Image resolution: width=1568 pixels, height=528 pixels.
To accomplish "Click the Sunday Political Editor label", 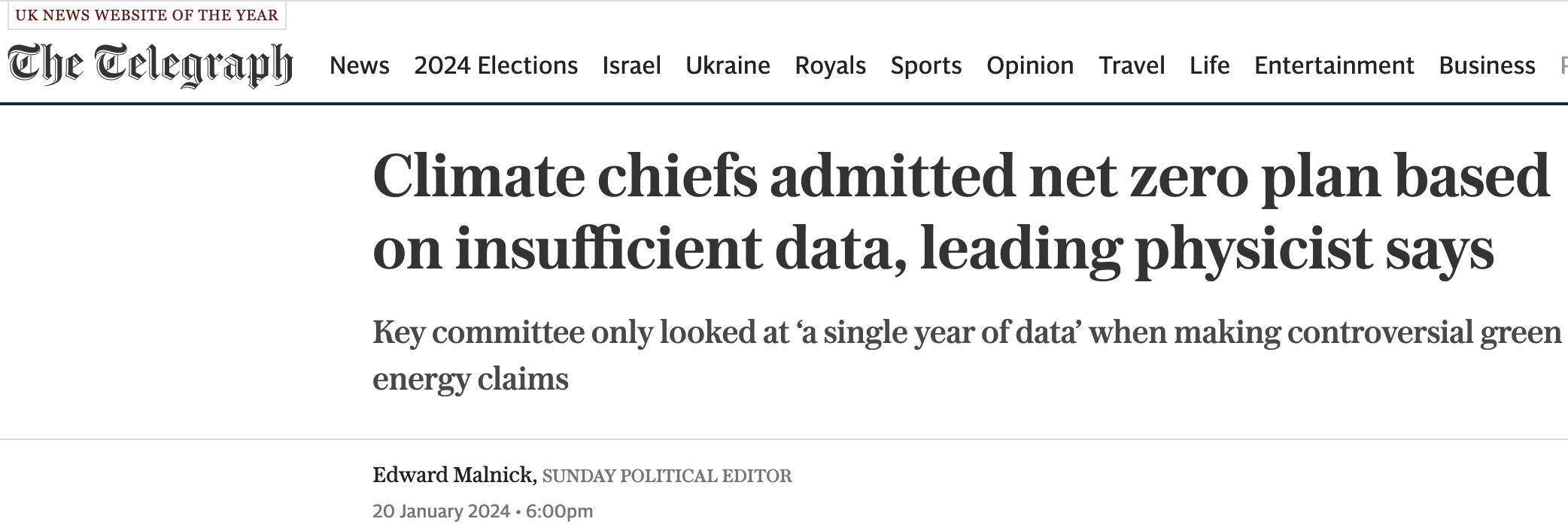I will click(x=667, y=476).
